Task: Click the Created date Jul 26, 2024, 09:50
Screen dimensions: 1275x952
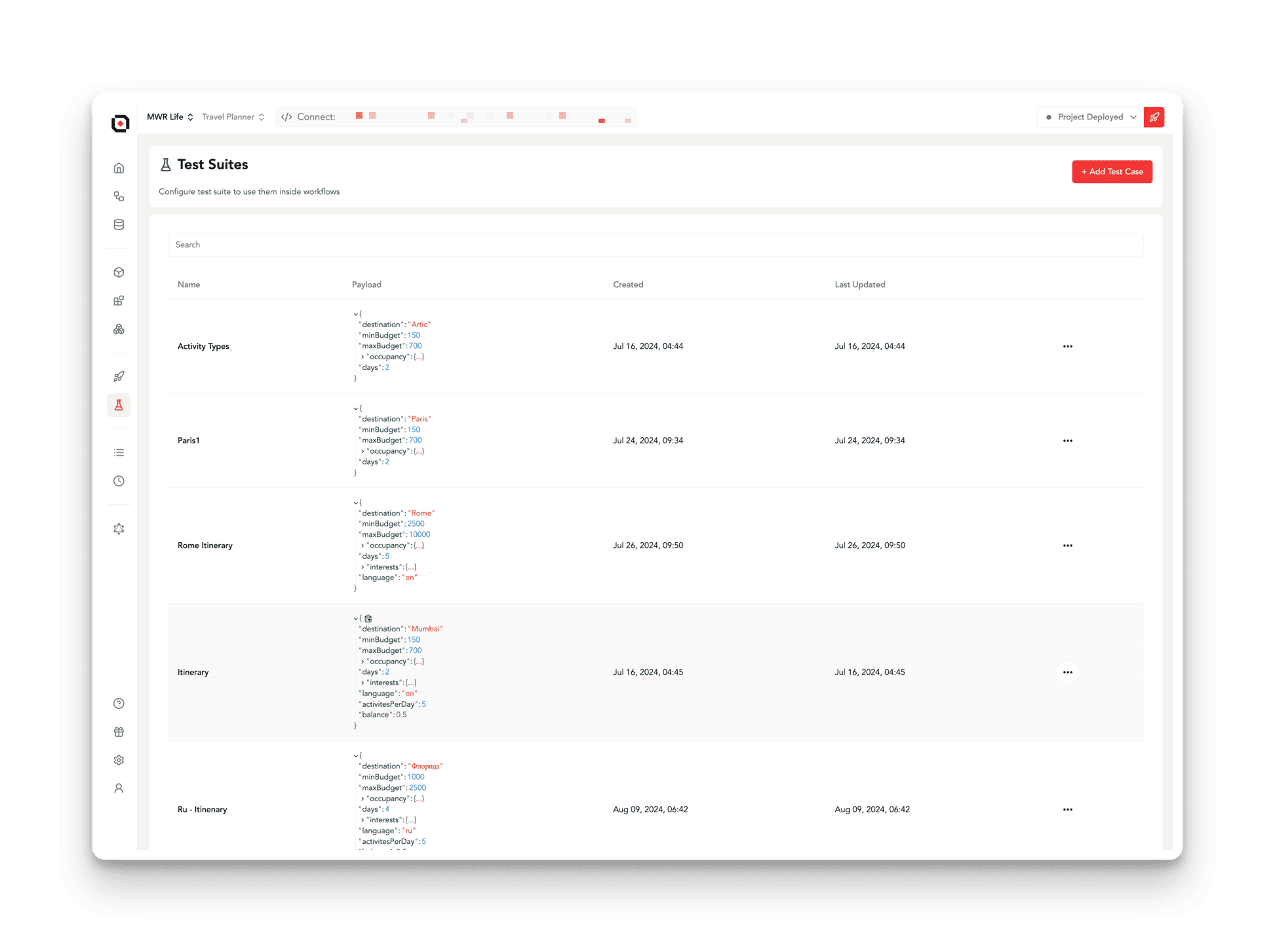Action: (x=648, y=545)
